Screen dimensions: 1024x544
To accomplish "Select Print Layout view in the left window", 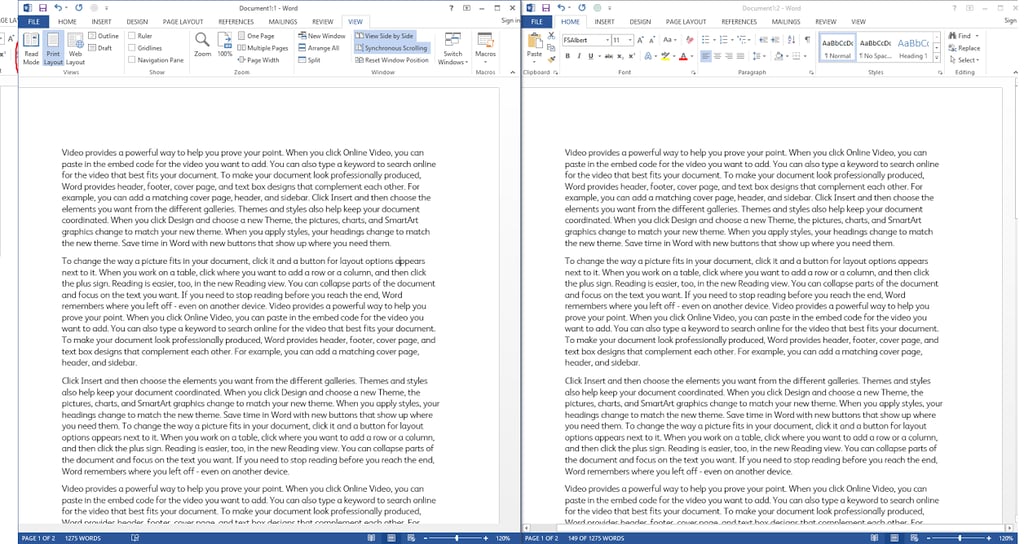I will [x=53, y=49].
